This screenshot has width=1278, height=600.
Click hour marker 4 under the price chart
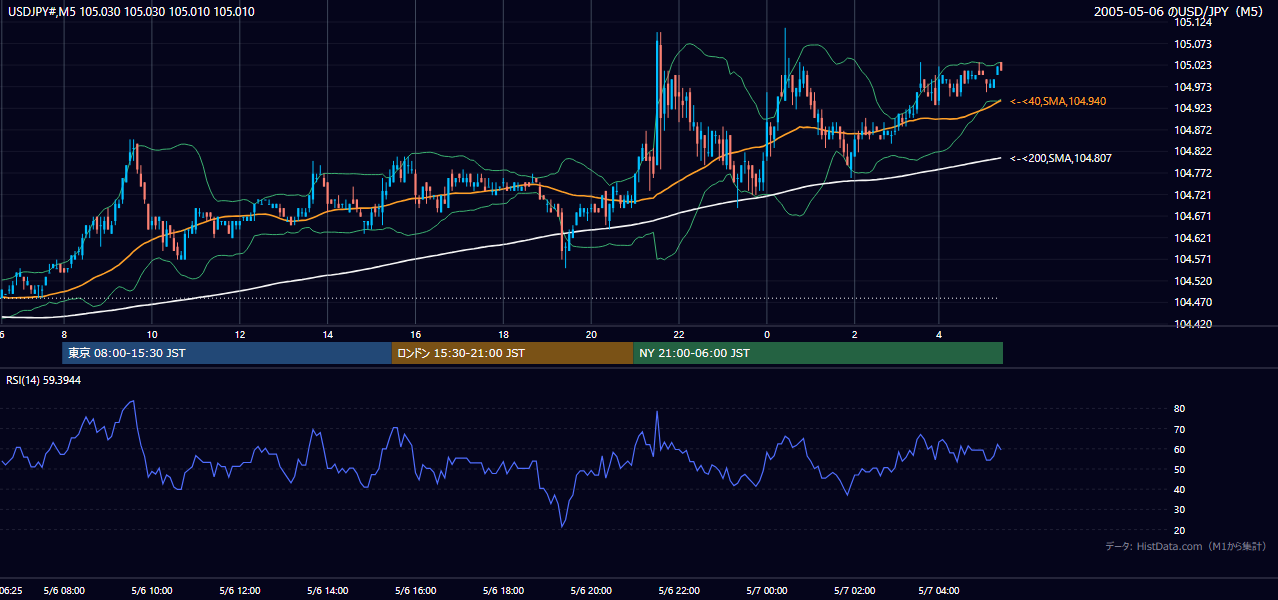(x=939, y=334)
